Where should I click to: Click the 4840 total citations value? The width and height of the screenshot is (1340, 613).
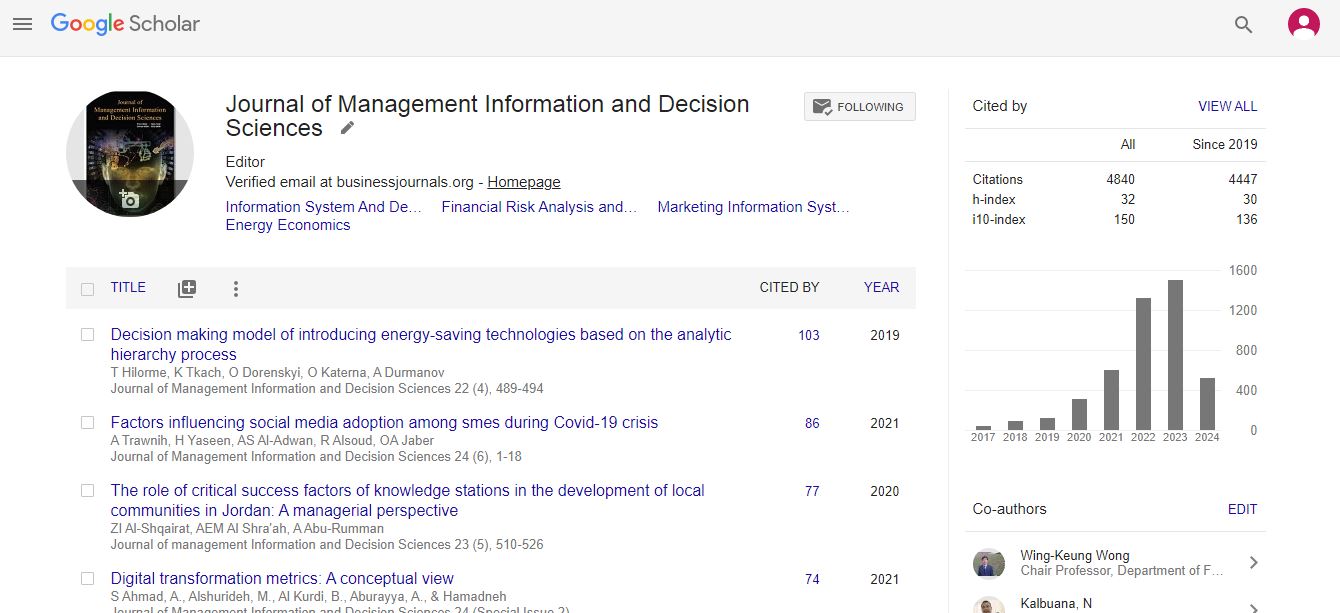[1120, 179]
